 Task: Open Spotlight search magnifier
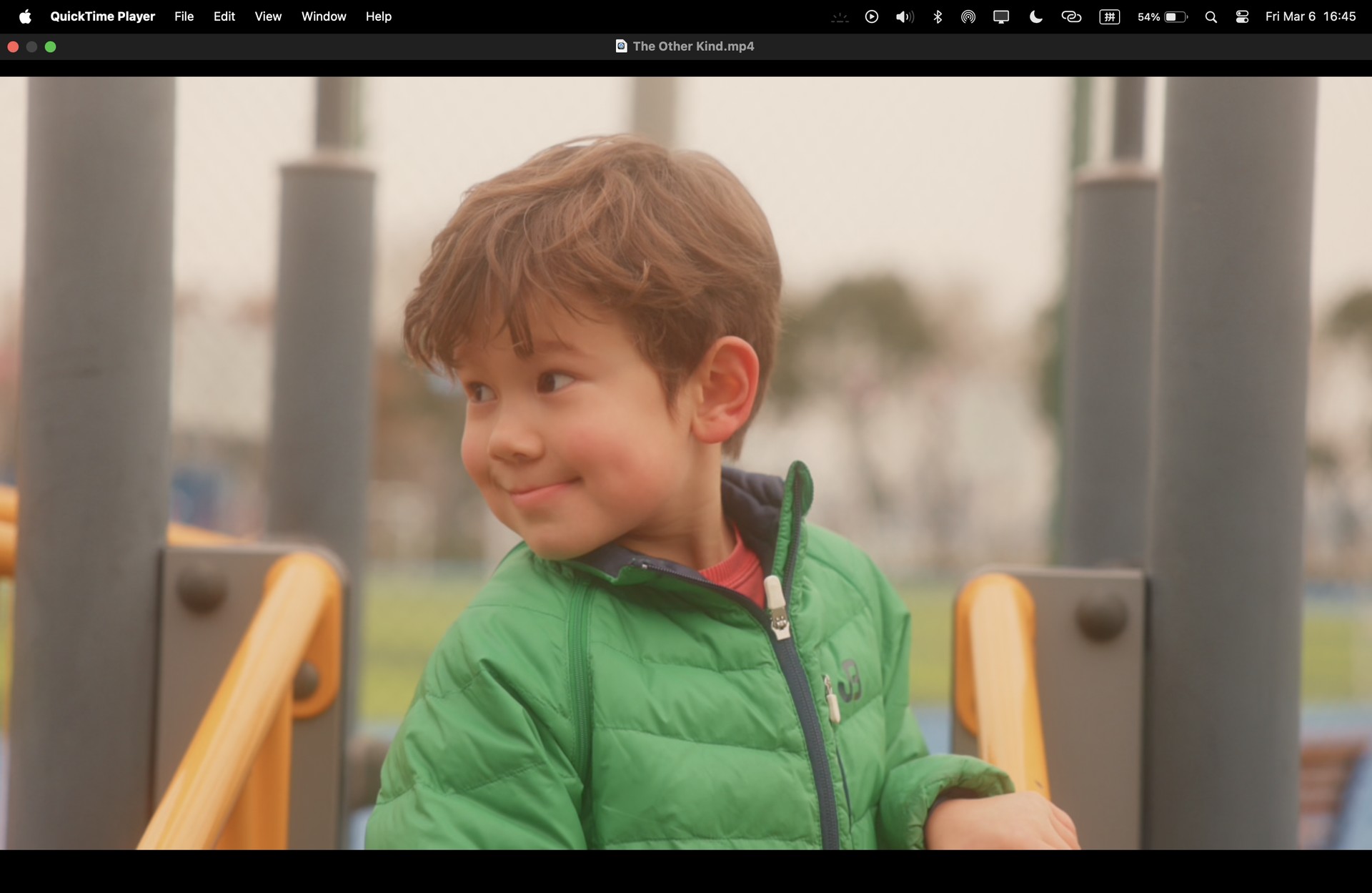(x=1211, y=16)
